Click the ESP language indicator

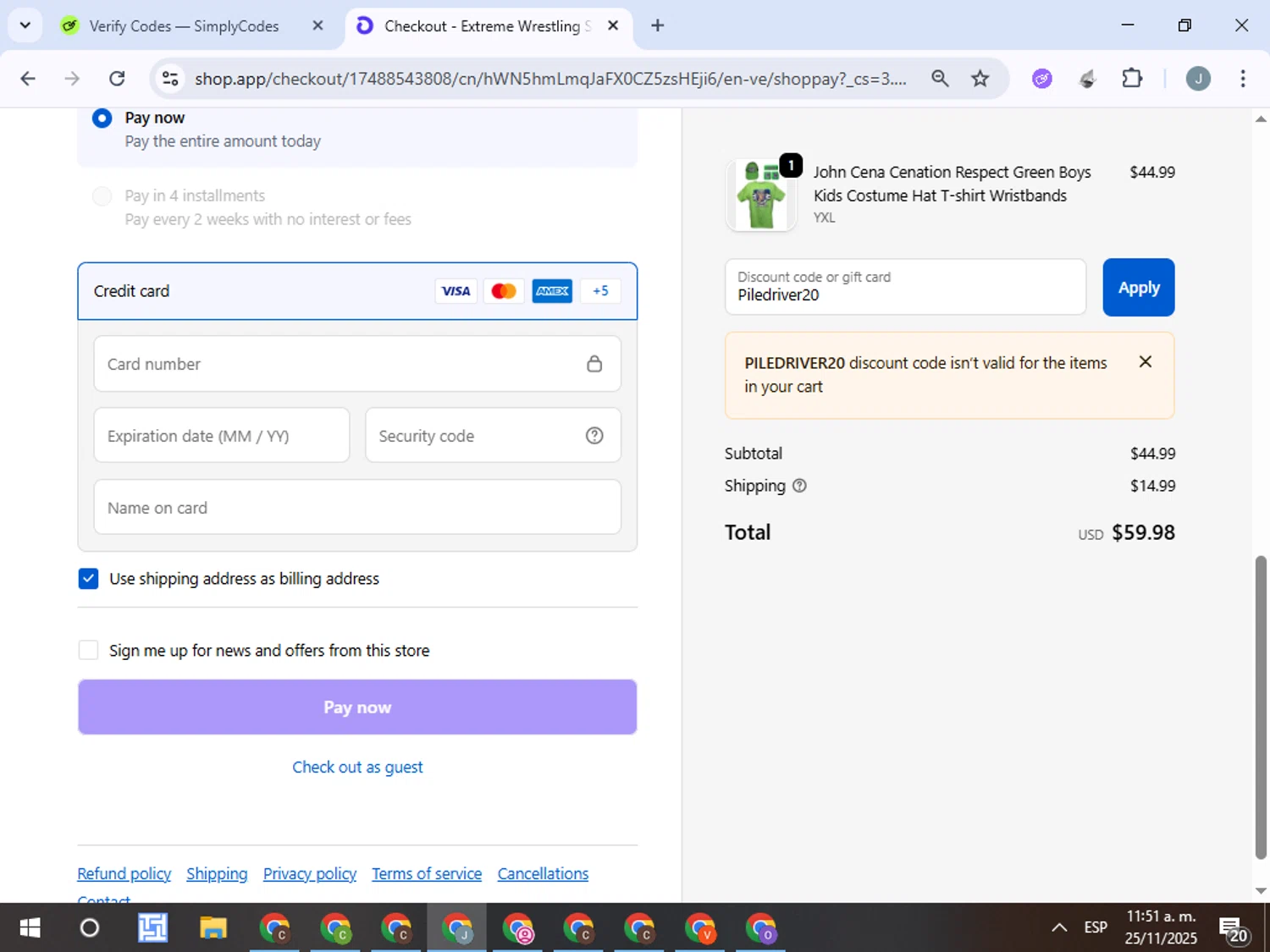tap(1096, 928)
